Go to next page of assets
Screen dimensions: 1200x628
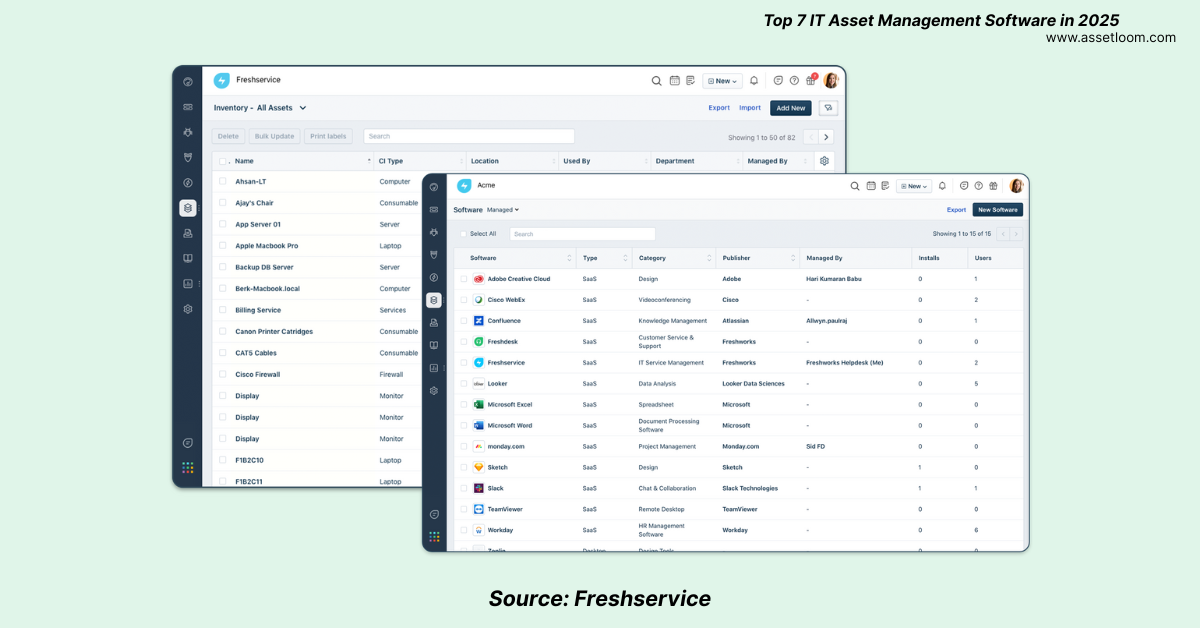click(x=826, y=137)
